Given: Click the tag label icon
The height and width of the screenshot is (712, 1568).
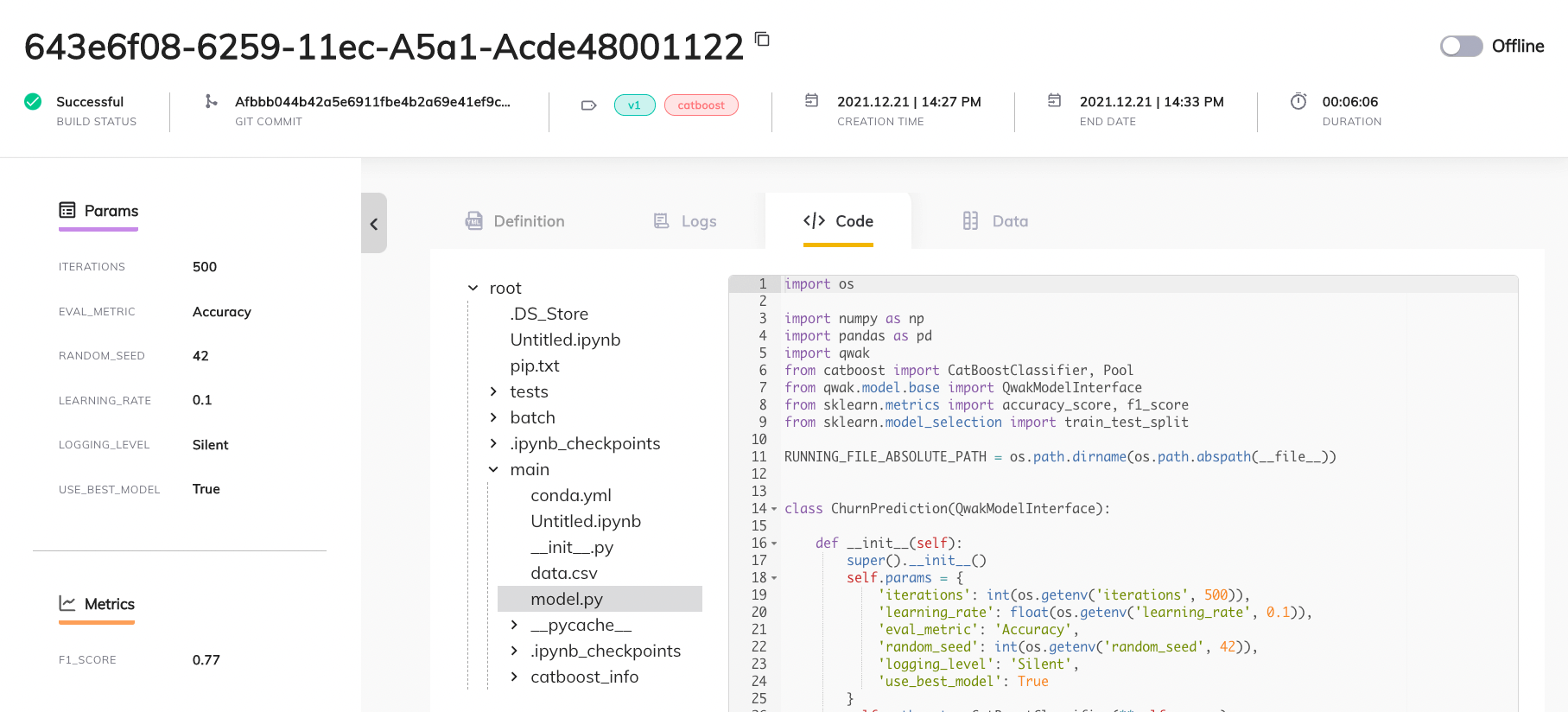Looking at the screenshot, I should (x=589, y=105).
